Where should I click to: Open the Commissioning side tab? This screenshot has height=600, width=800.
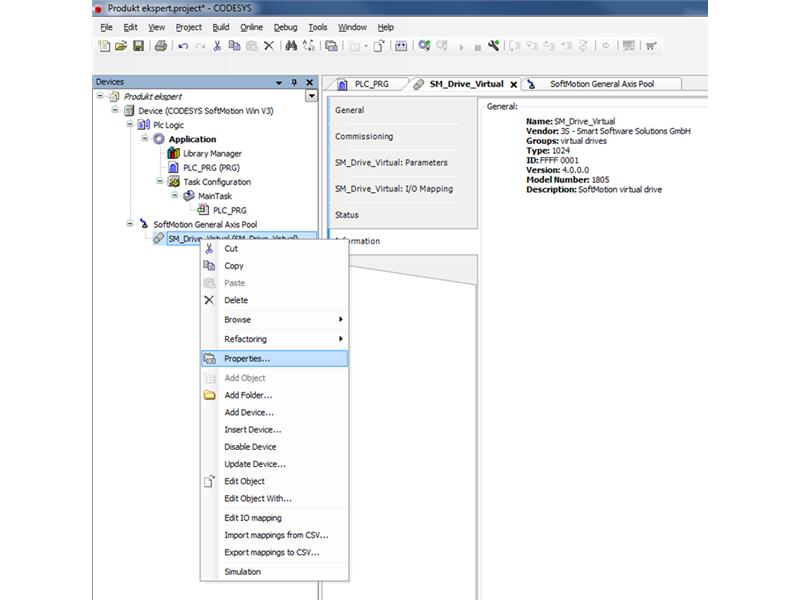point(403,136)
